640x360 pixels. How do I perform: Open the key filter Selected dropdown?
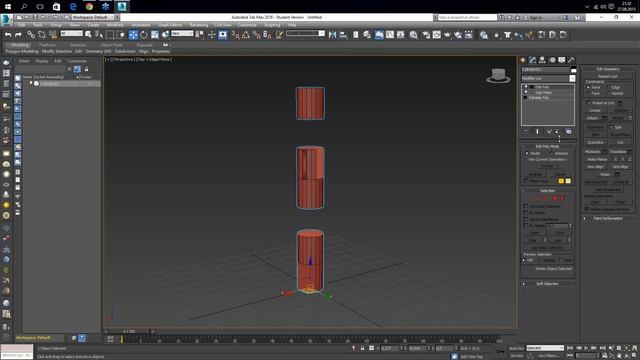pos(545,348)
